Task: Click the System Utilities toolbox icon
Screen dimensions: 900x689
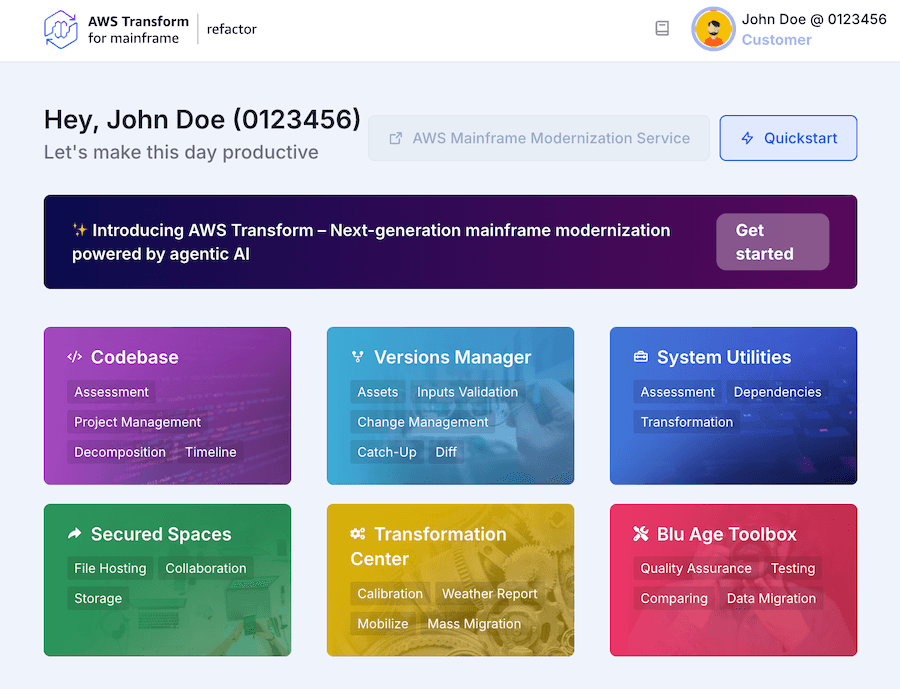Action: [x=641, y=357]
